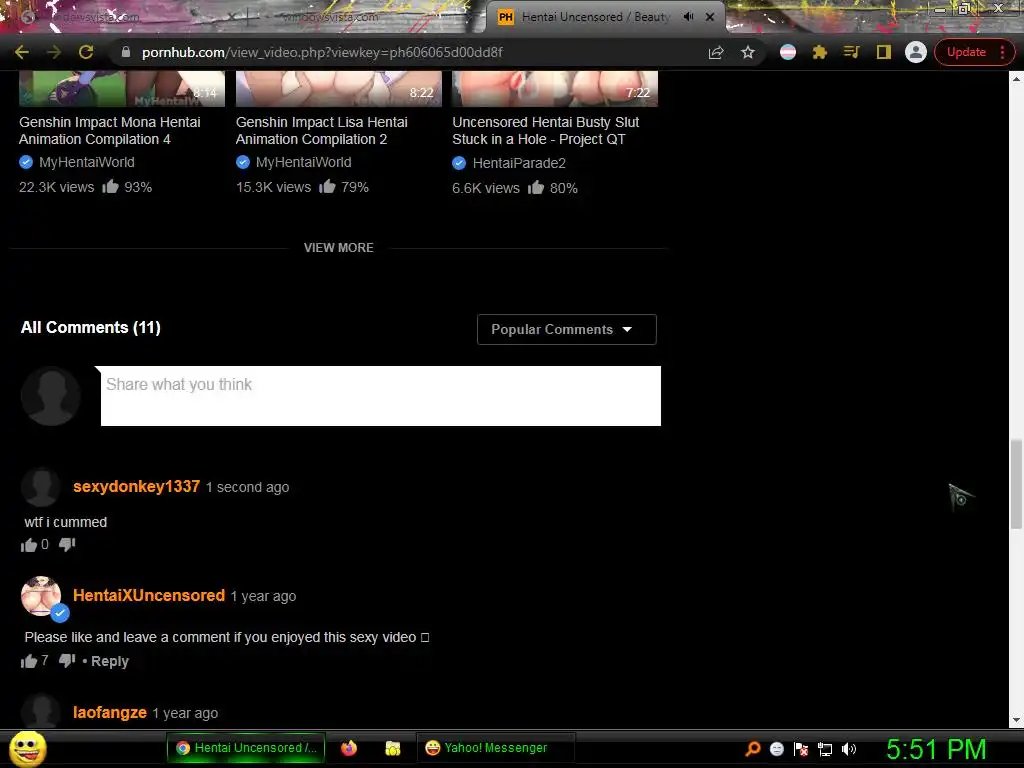Open the Popular Comments dropdown
1024x768 pixels.
[x=566, y=329]
